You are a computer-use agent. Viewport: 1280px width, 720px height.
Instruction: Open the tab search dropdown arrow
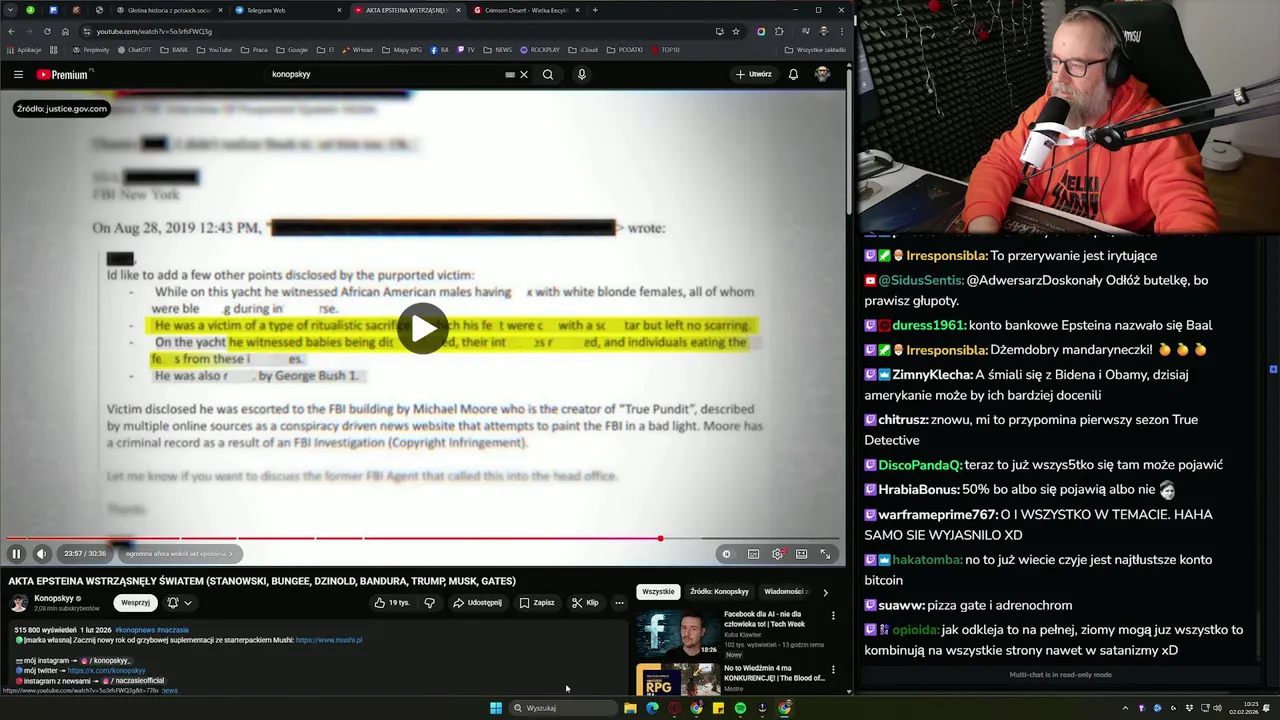(x=10, y=10)
